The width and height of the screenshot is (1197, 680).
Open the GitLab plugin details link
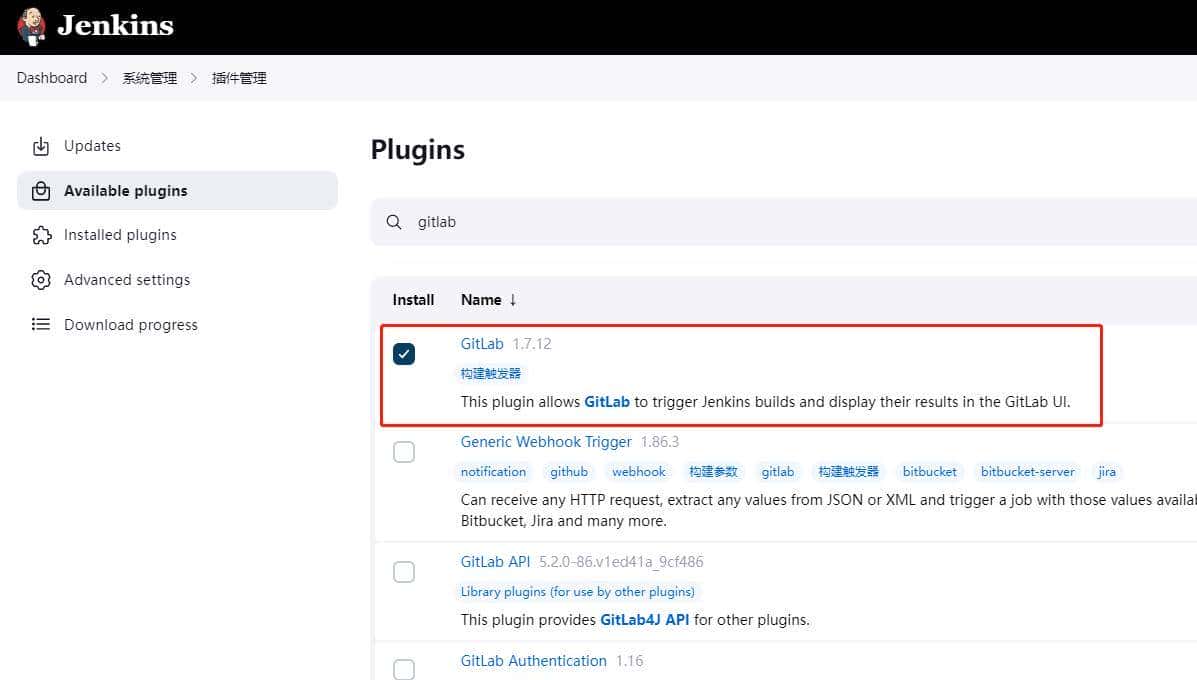[x=481, y=343]
